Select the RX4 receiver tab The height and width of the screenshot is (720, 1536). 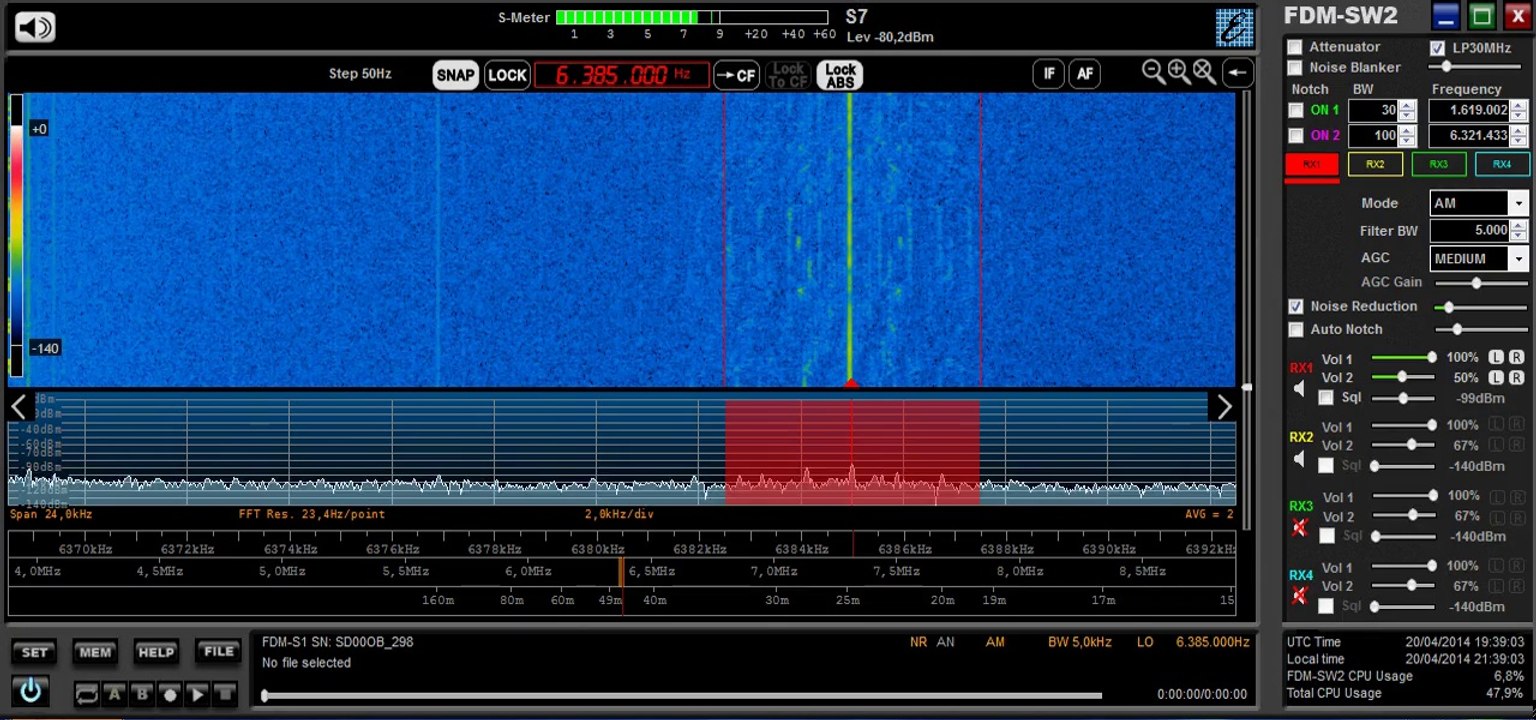point(1502,164)
